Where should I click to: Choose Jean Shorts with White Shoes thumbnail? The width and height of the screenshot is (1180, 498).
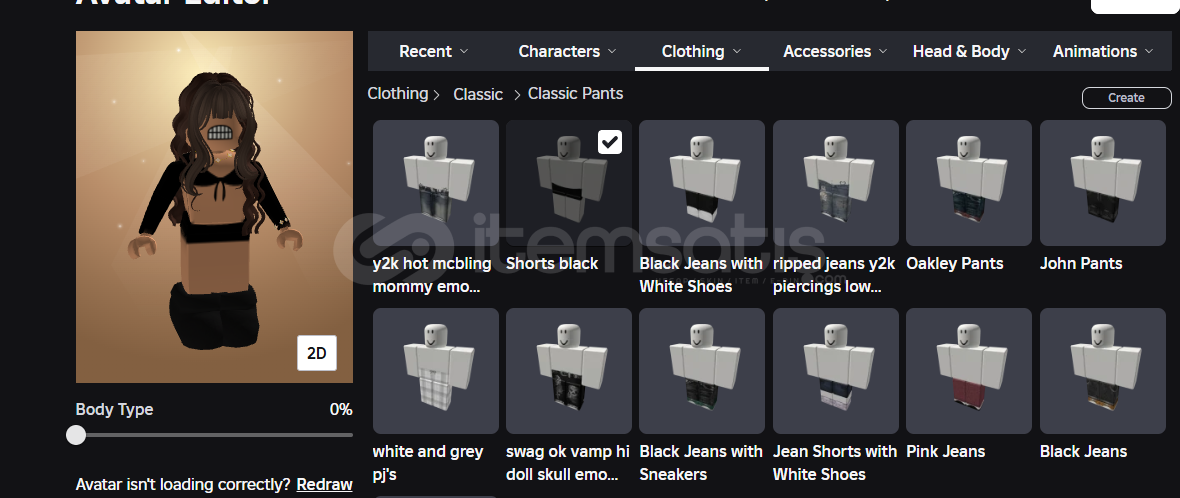(x=835, y=371)
